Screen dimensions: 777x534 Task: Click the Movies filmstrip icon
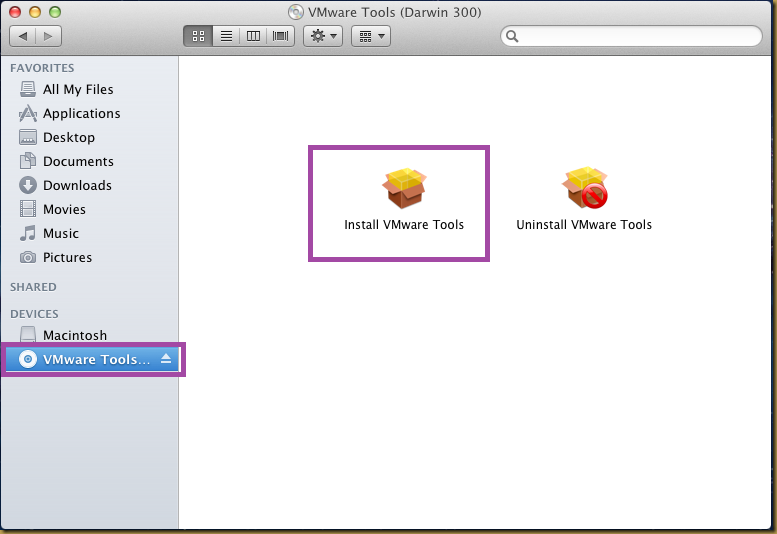coord(28,209)
